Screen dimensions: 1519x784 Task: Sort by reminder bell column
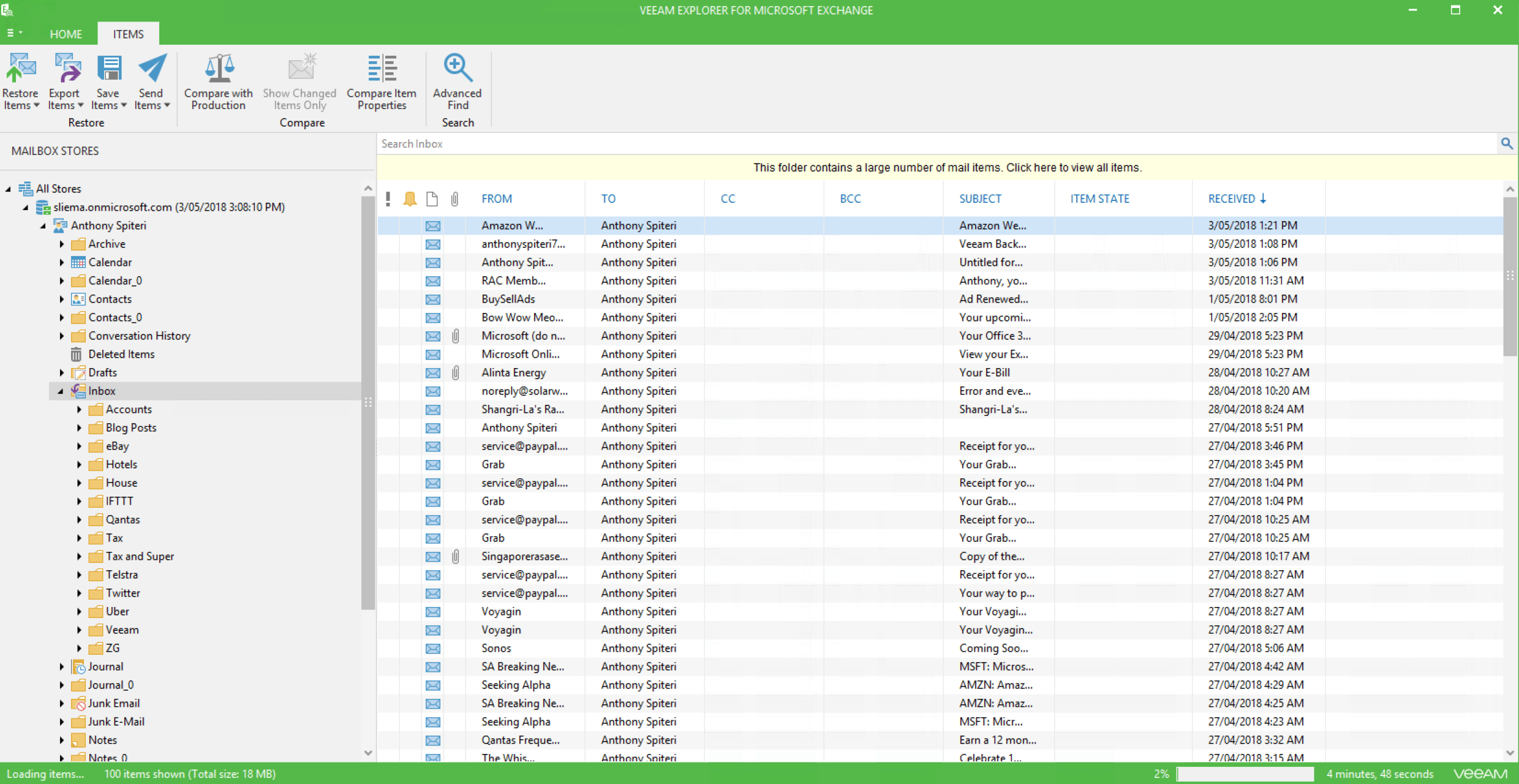click(x=410, y=198)
